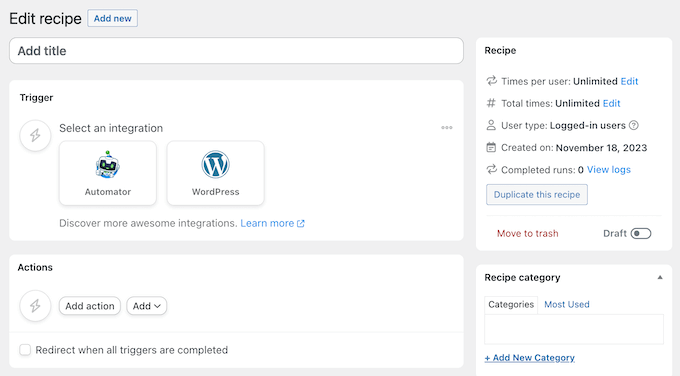This screenshot has width=680, height=376.
Task: Click the 'Logged-in users' value
Action: [588, 125]
